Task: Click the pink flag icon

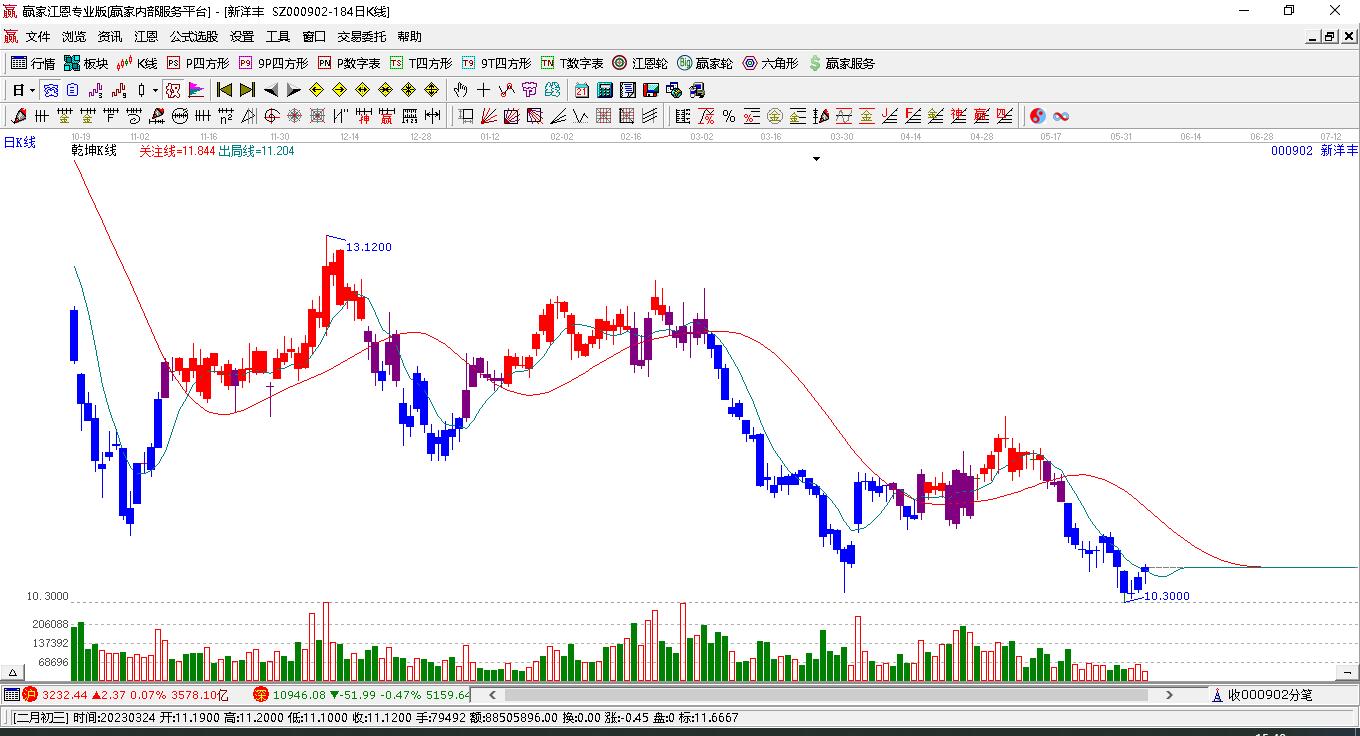Action: (x=196, y=90)
